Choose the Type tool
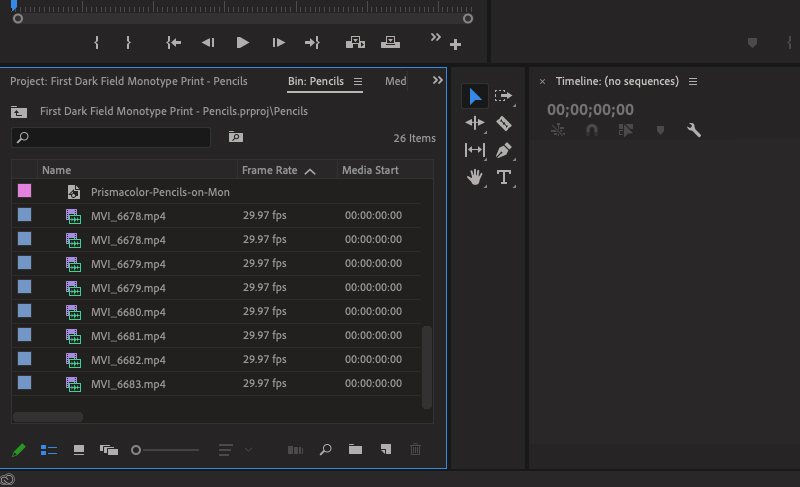 pyautogui.click(x=504, y=177)
